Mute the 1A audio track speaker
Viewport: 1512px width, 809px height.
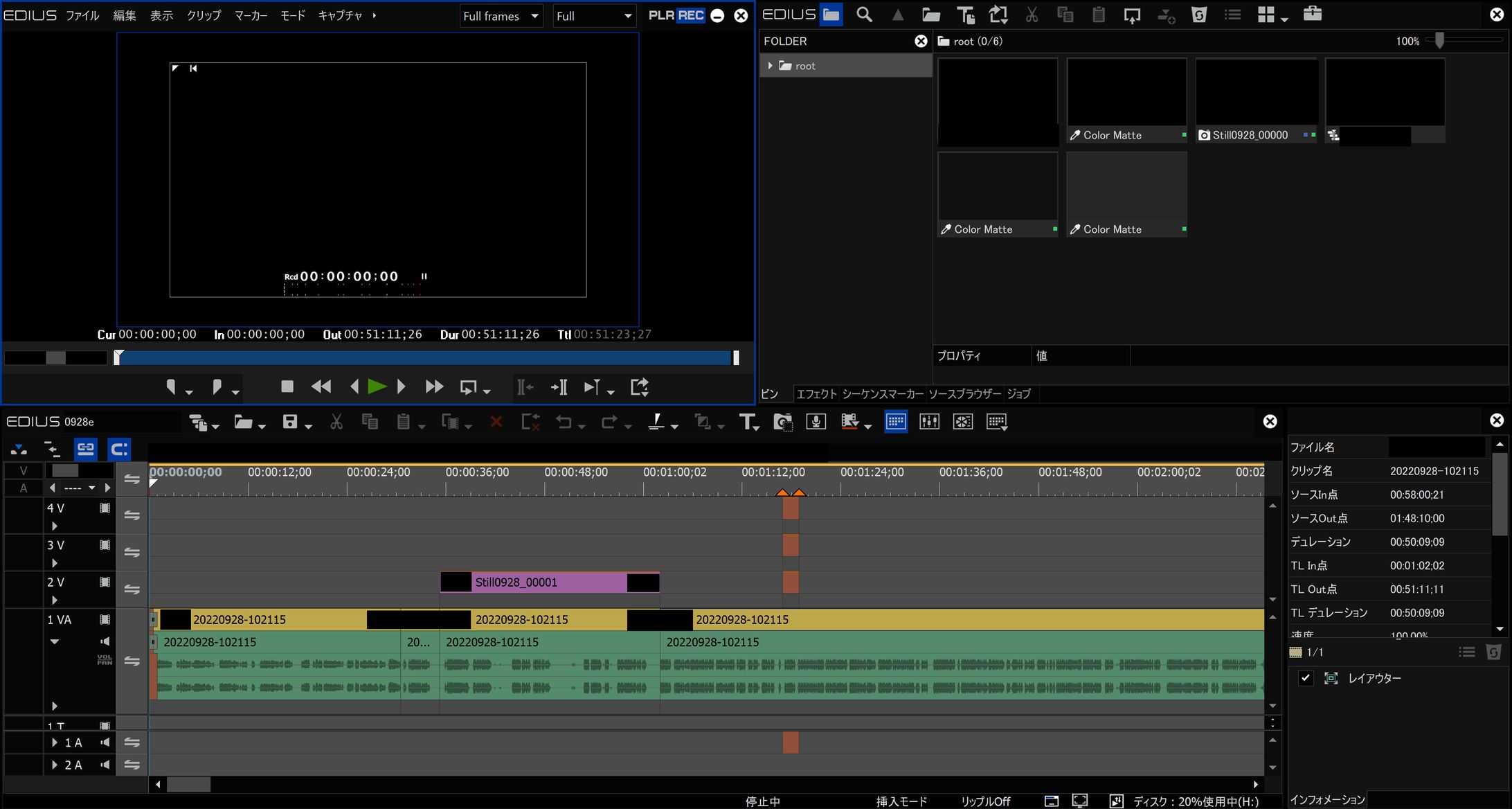tap(105, 743)
